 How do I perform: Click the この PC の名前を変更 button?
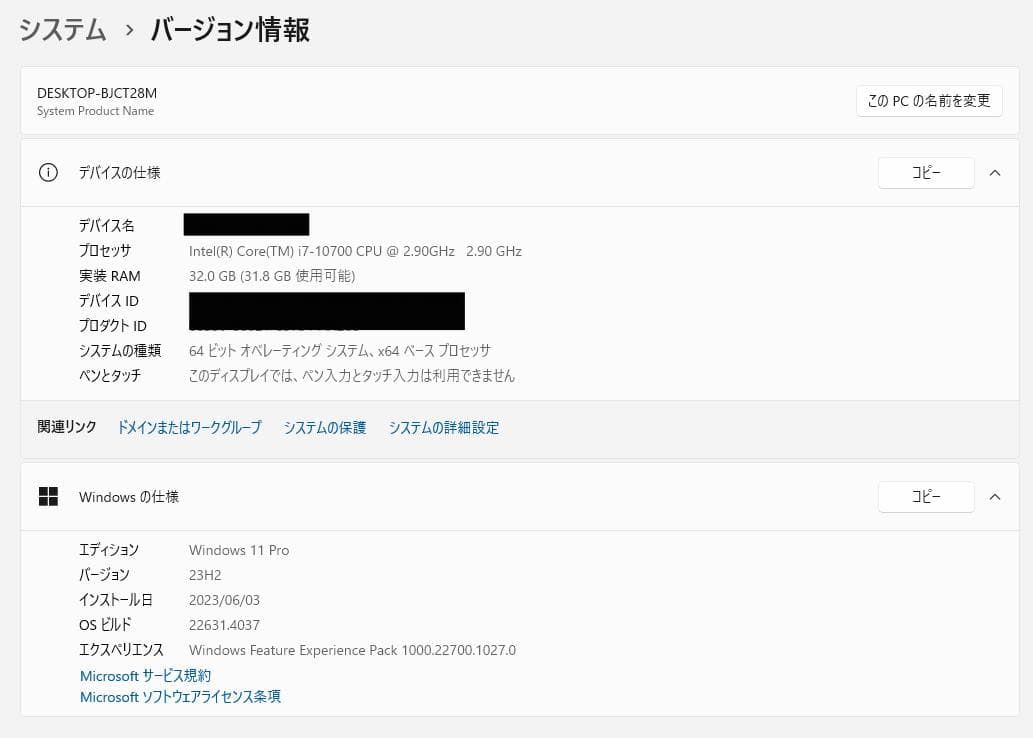(x=929, y=101)
